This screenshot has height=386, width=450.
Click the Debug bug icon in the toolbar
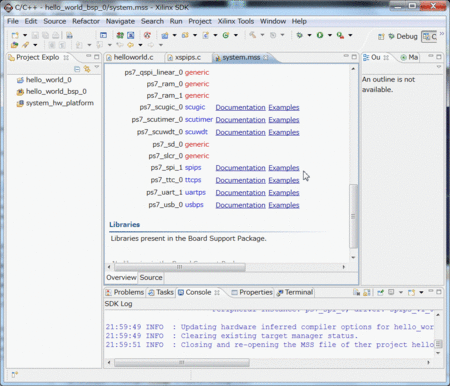[x=300, y=35]
